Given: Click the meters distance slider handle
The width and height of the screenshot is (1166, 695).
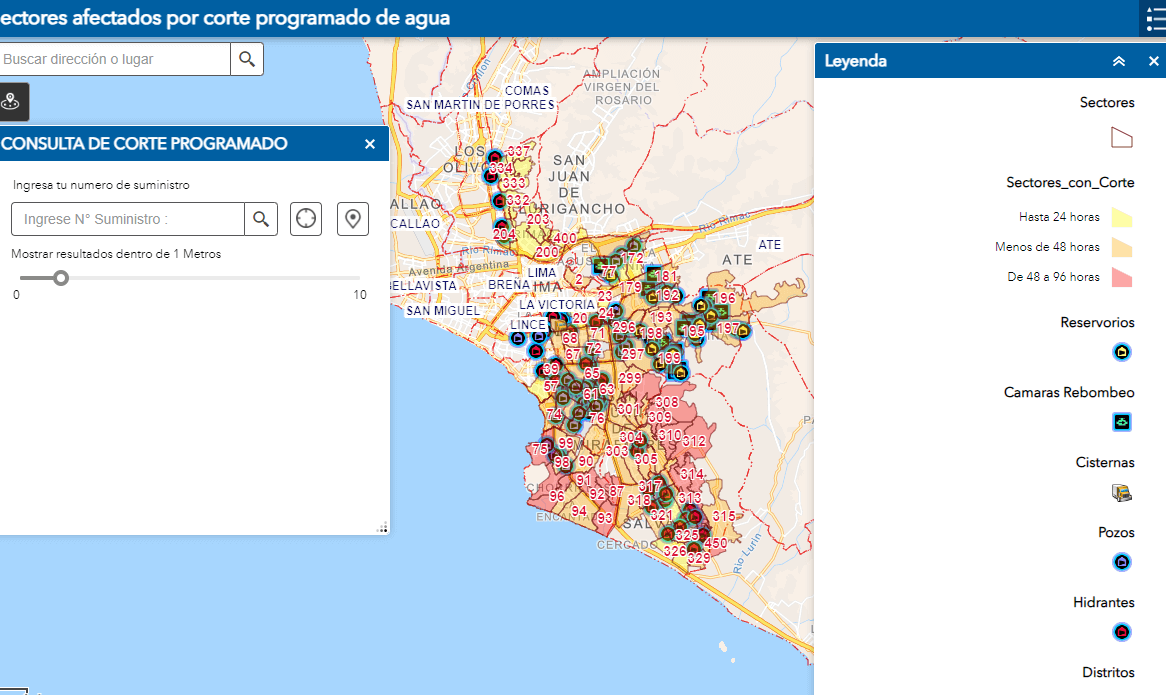Looking at the screenshot, I should (61, 277).
